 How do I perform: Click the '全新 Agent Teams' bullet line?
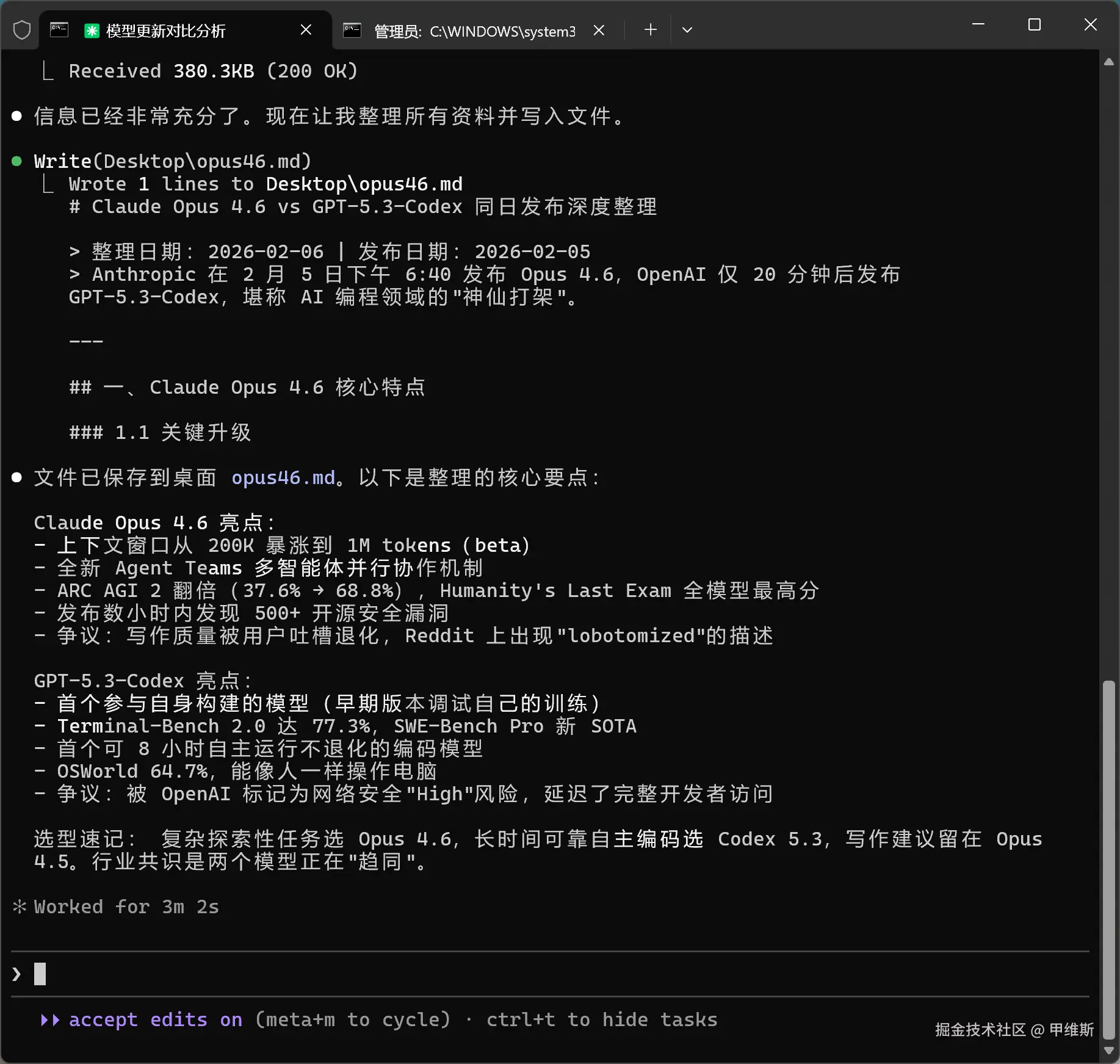tap(259, 568)
